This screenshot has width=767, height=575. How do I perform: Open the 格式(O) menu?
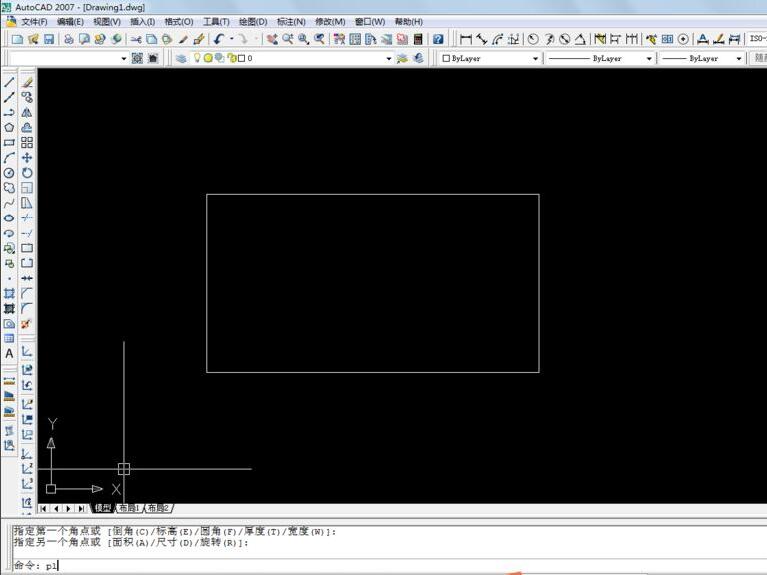coord(179,22)
